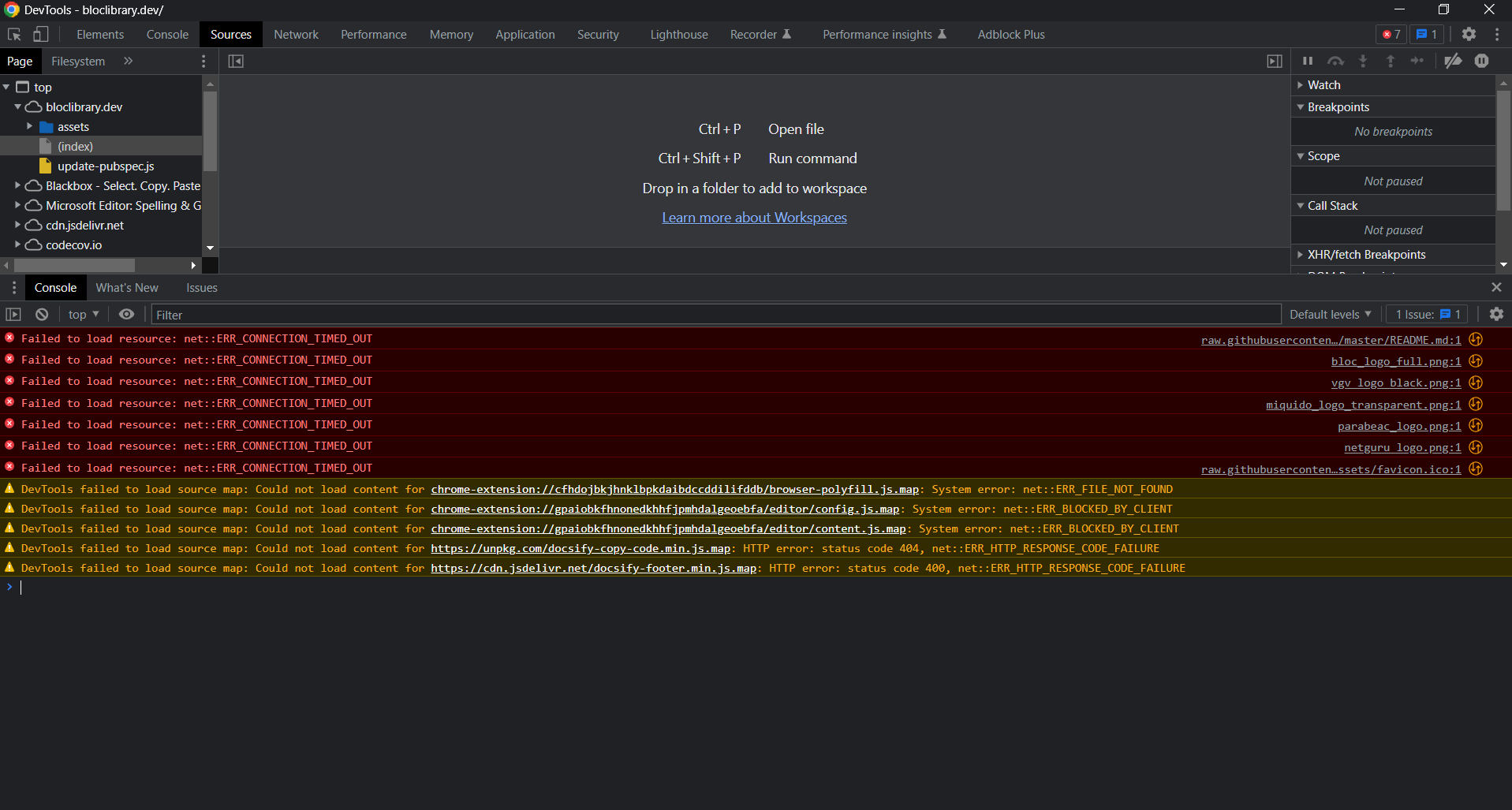Collapse the Call Stack section

(1300, 205)
